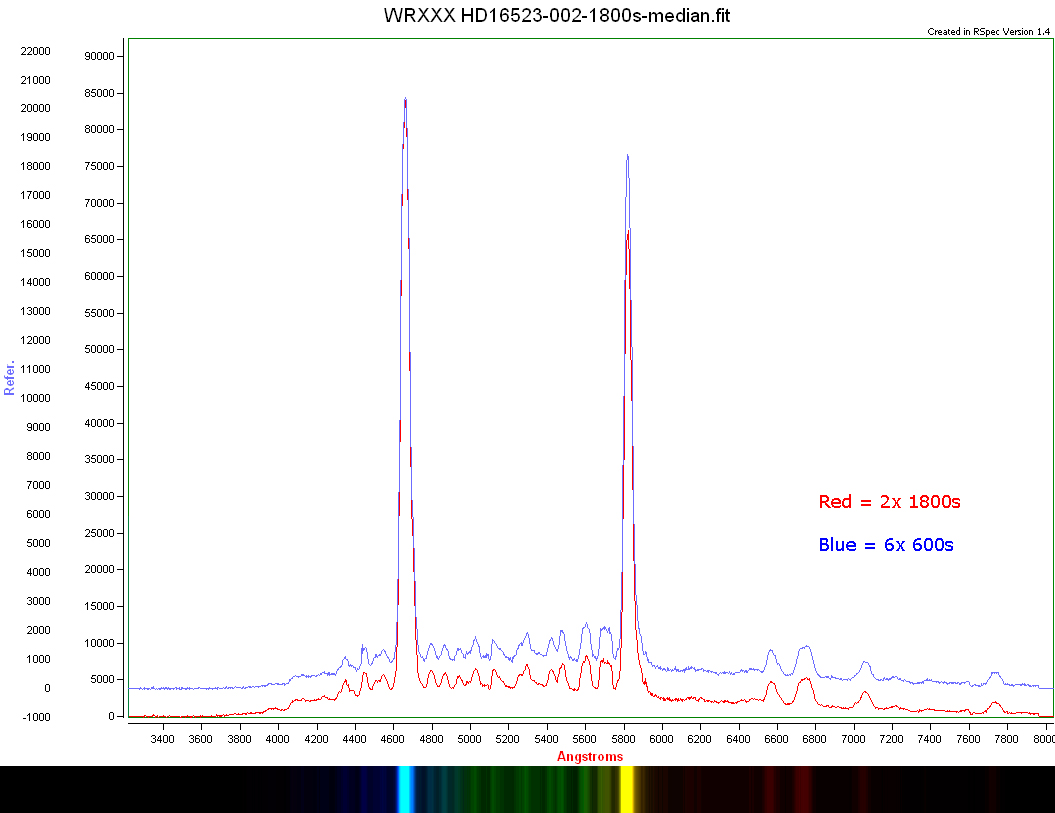The width and height of the screenshot is (1055, 813).
Task: Click the 'Created in RSpec Version 1.4' text
Action: pos(988,32)
